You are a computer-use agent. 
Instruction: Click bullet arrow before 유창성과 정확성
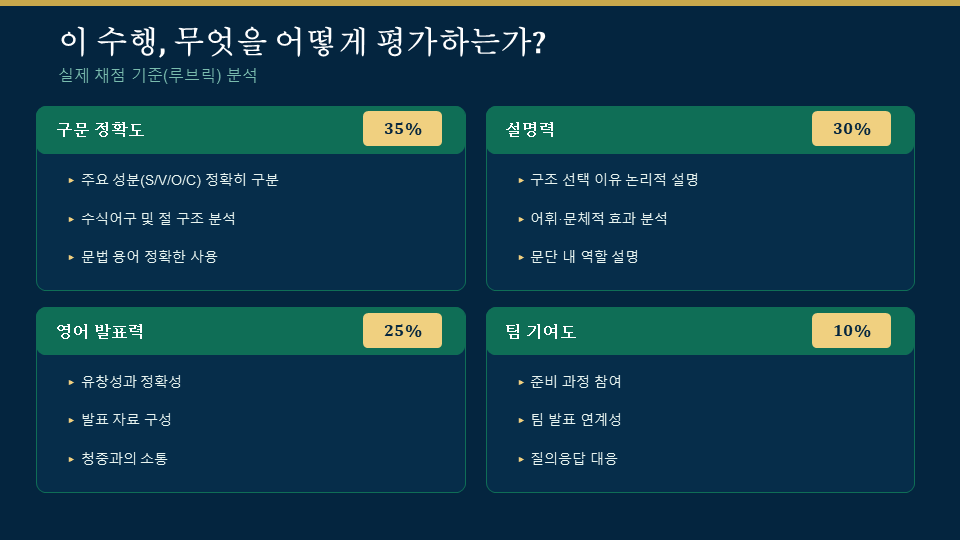pyautogui.click(x=71, y=382)
